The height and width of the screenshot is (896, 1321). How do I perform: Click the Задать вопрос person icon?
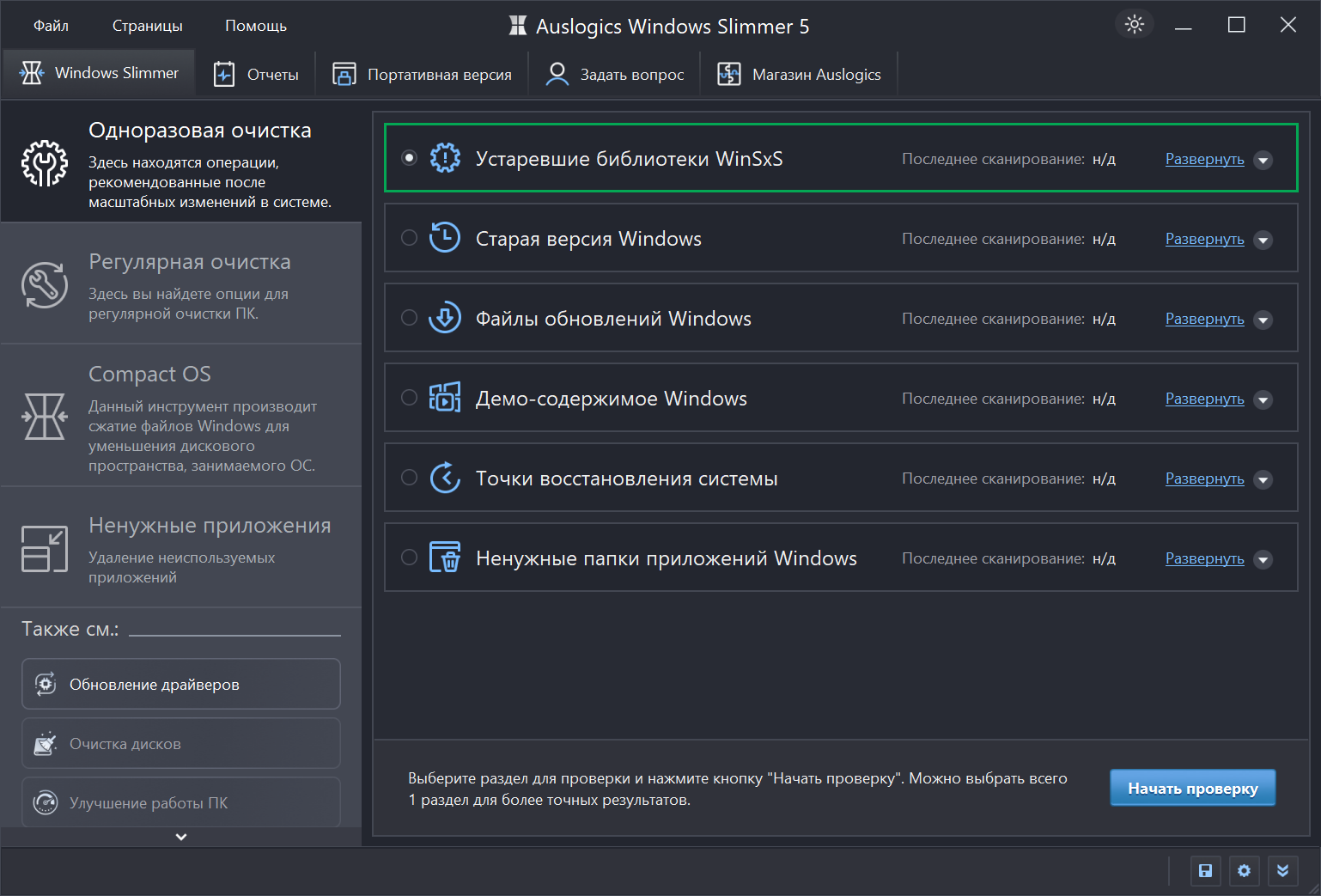(x=557, y=74)
